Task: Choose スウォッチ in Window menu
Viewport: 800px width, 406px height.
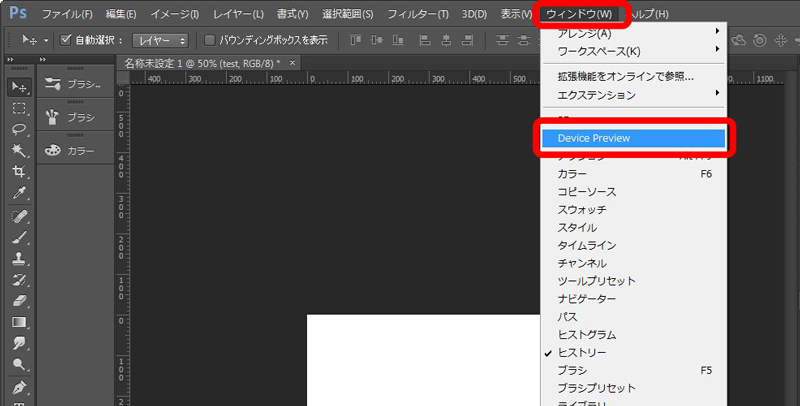Action: coord(633,210)
